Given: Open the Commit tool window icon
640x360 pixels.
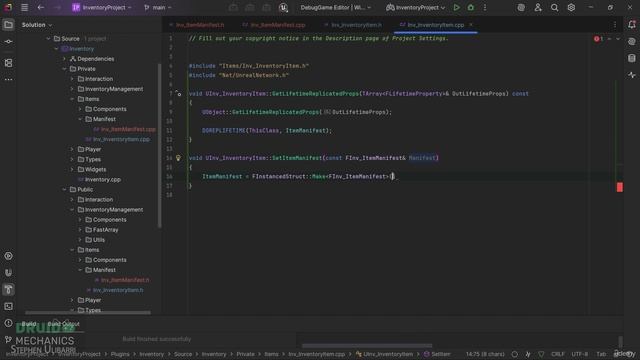Looking at the screenshot, I should [8, 42].
